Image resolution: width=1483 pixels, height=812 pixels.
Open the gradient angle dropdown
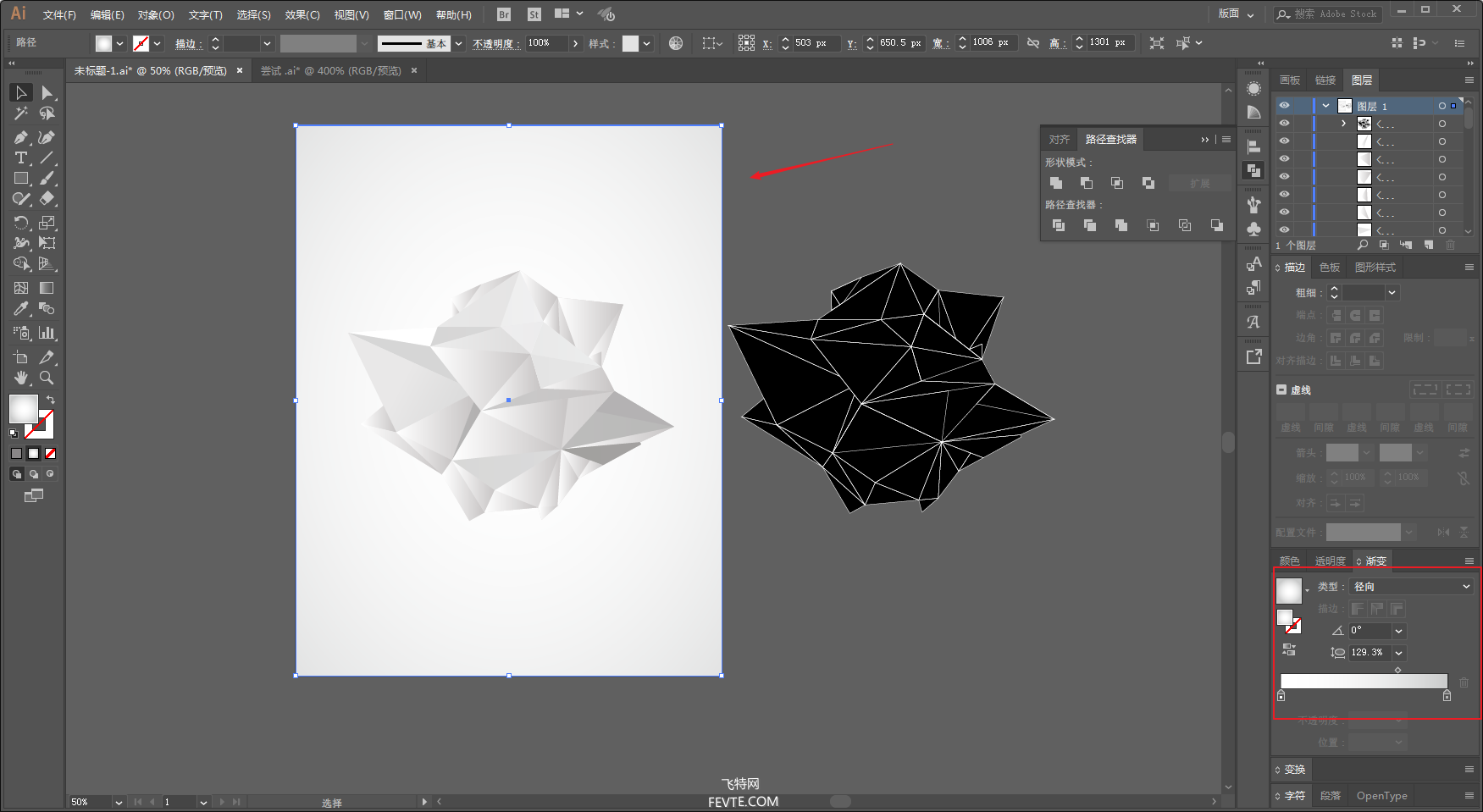[x=1399, y=631]
